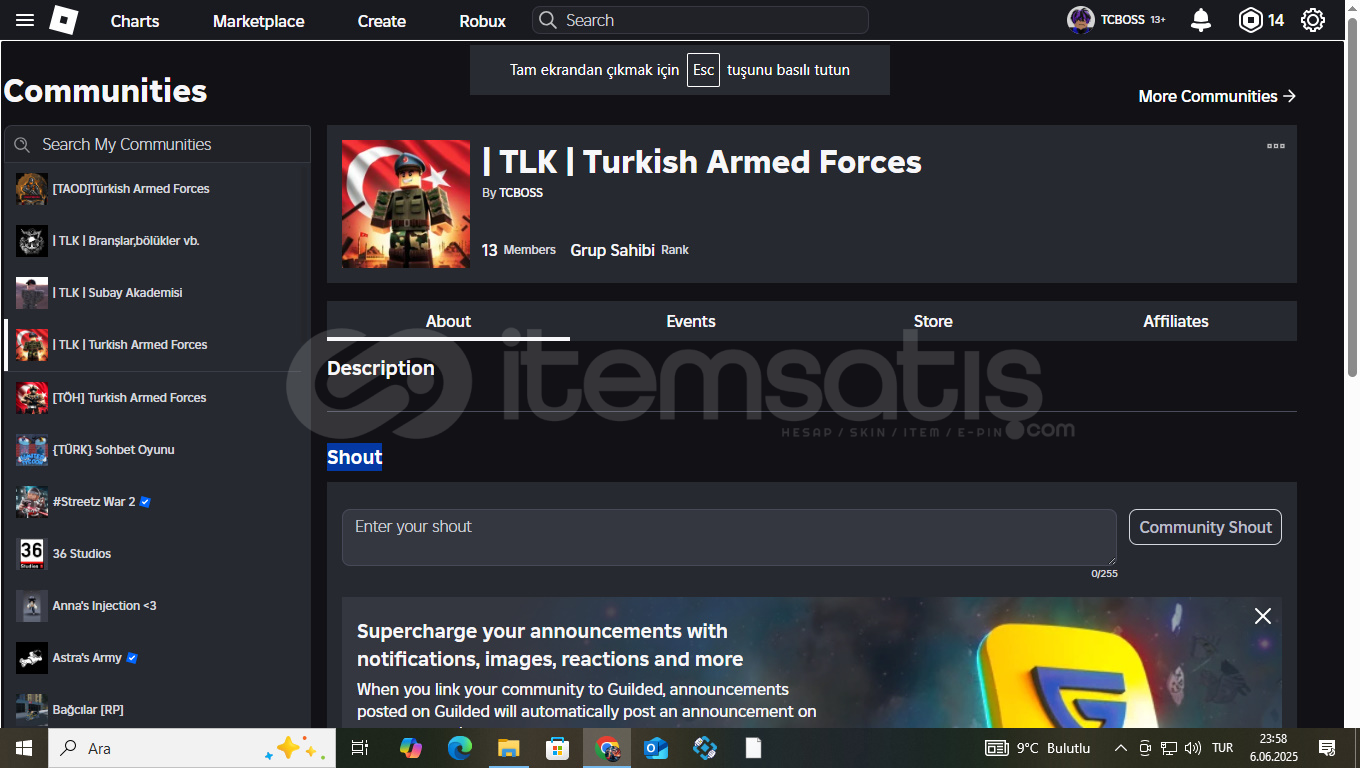
Task: Click the {TÜRK} Sohbet Oyunu thumbnail icon
Action: click(x=32, y=450)
